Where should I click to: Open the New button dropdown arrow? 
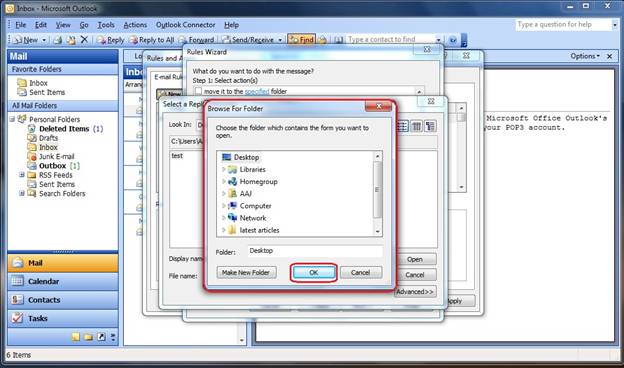point(44,40)
